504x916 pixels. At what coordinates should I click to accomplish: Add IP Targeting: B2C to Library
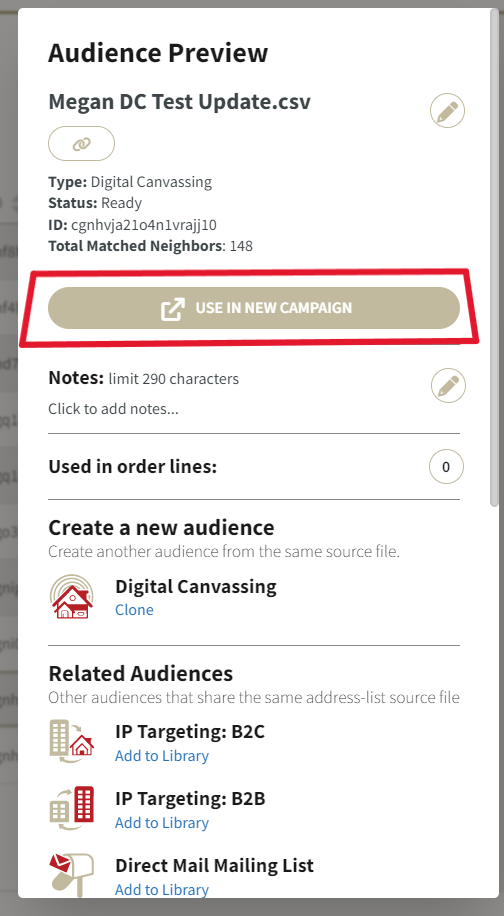162,756
